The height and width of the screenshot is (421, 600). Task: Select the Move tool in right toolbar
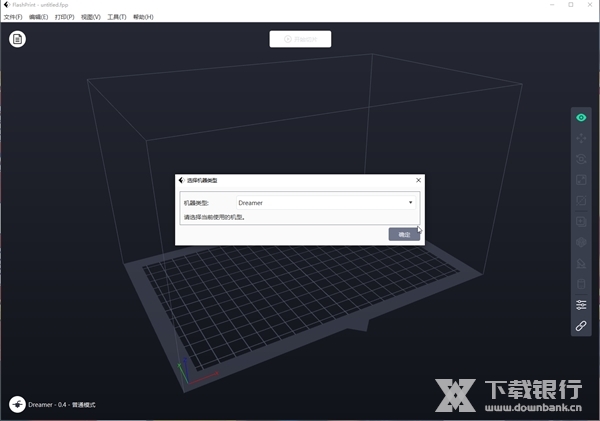click(x=581, y=138)
